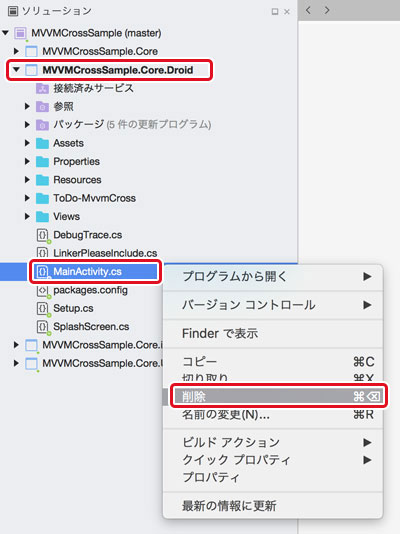The image size is (400, 534).
Task: Click the Views folder icon
Action: (x=42, y=217)
